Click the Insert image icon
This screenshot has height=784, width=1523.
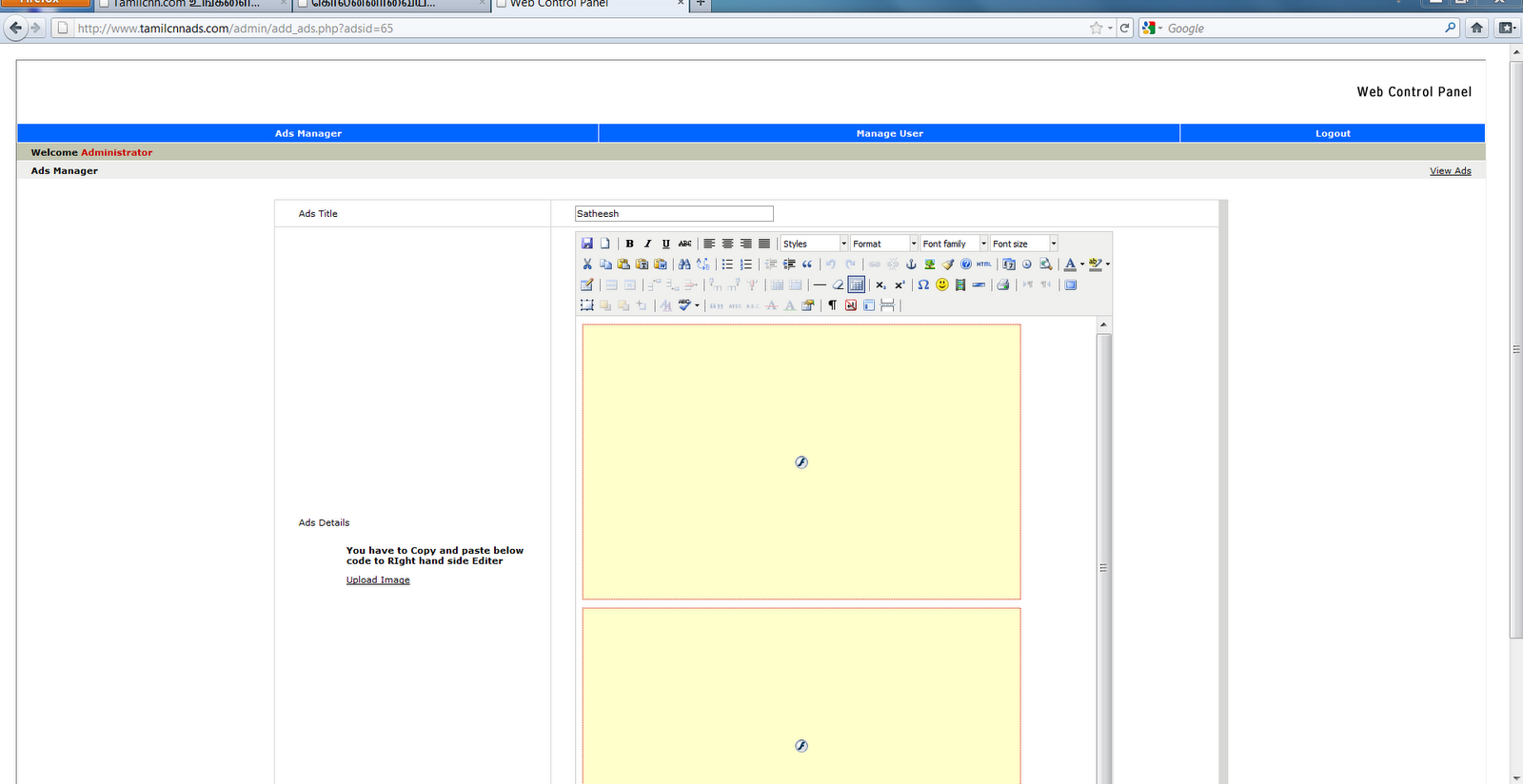[x=930, y=265]
